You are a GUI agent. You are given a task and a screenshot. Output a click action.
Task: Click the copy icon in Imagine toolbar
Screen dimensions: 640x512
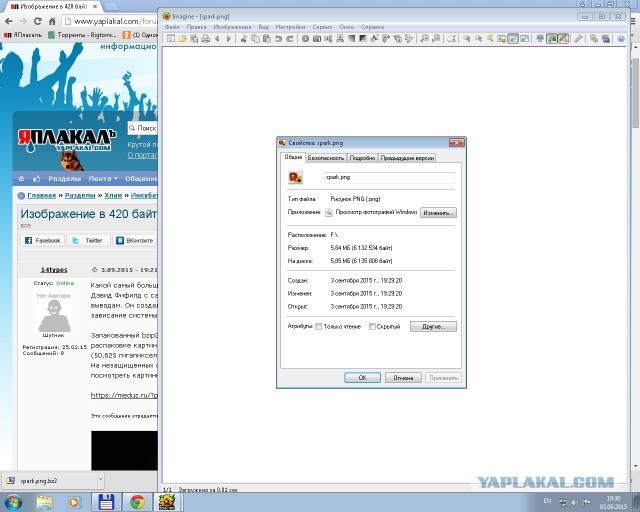256,38
